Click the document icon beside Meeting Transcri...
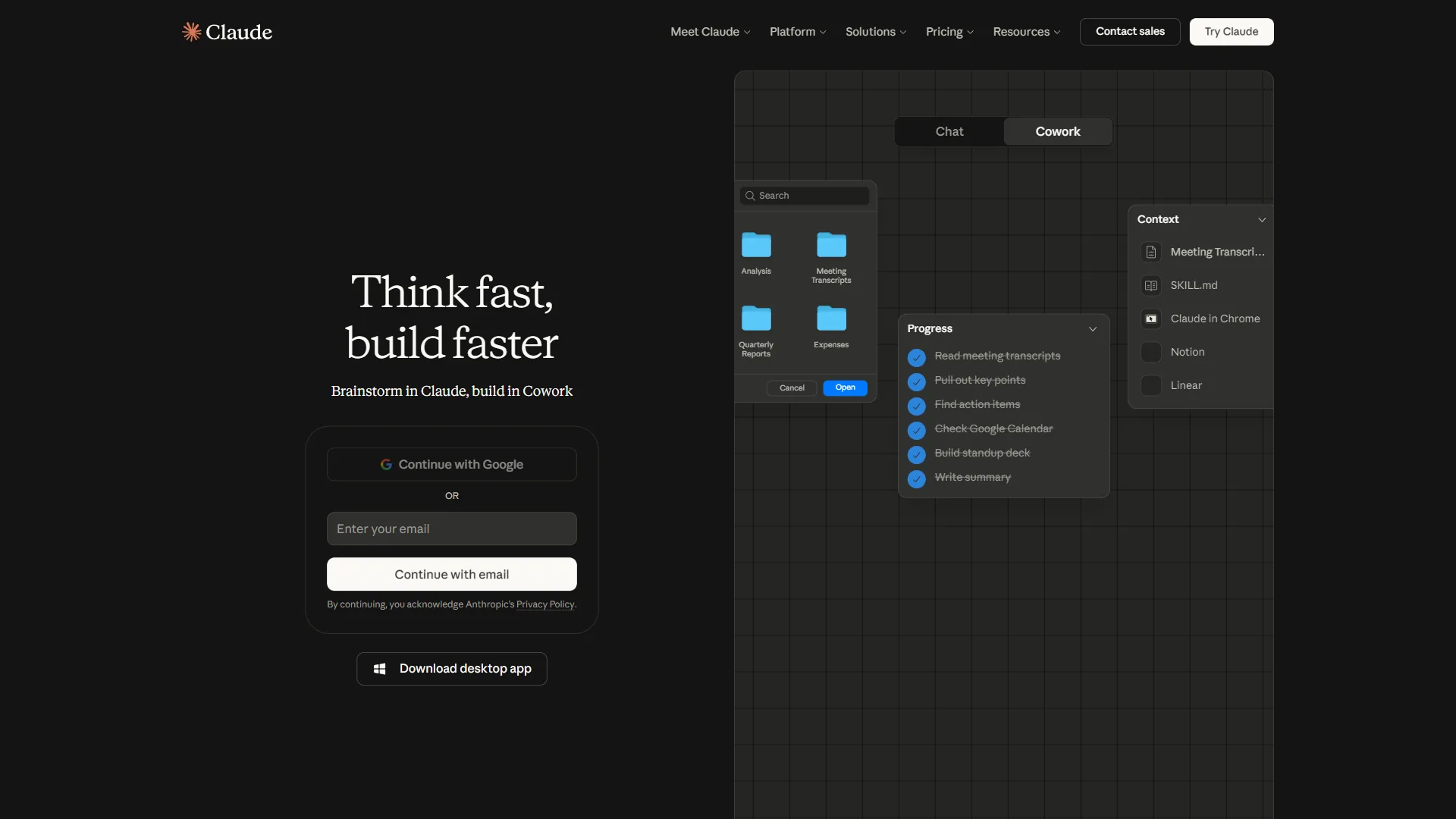Screen dimensions: 1456x819 coord(1151,252)
